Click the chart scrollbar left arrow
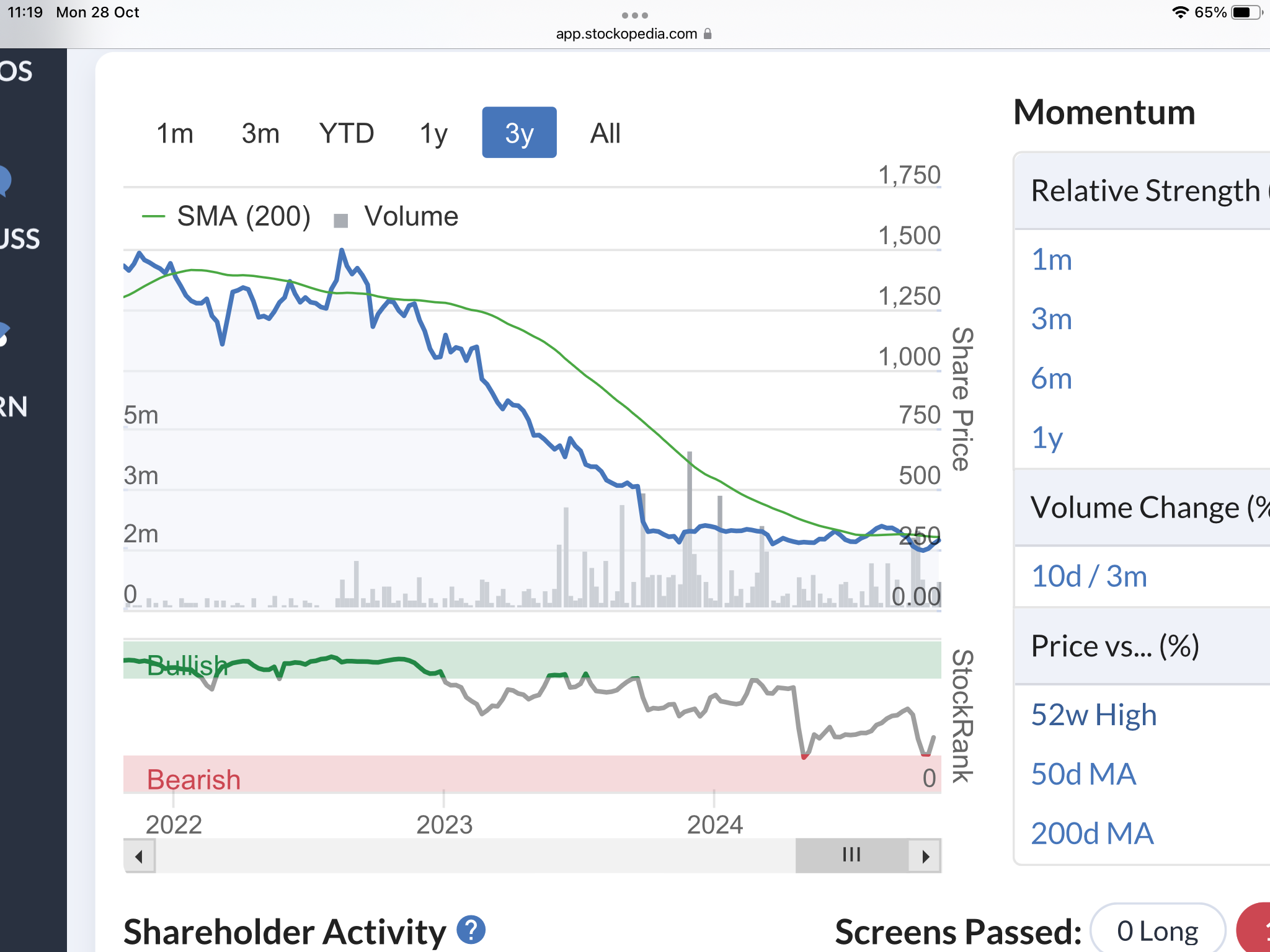This screenshot has width=1270, height=952. point(139,856)
